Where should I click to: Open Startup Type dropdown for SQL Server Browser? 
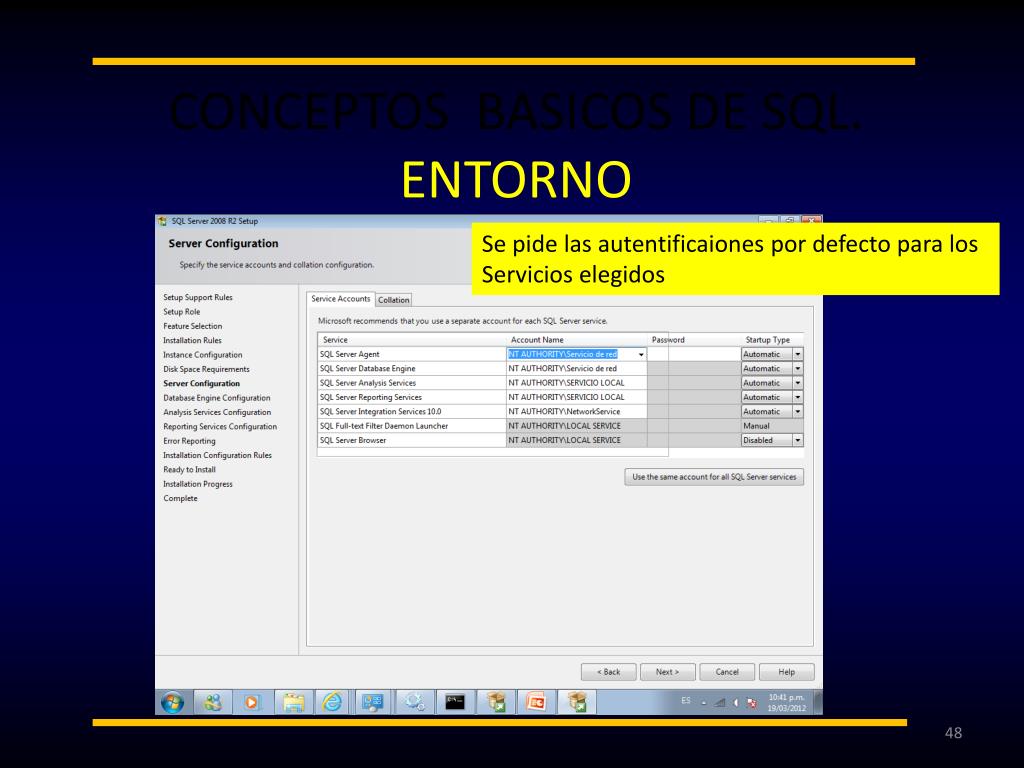pyautogui.click(x=797, y=440)
